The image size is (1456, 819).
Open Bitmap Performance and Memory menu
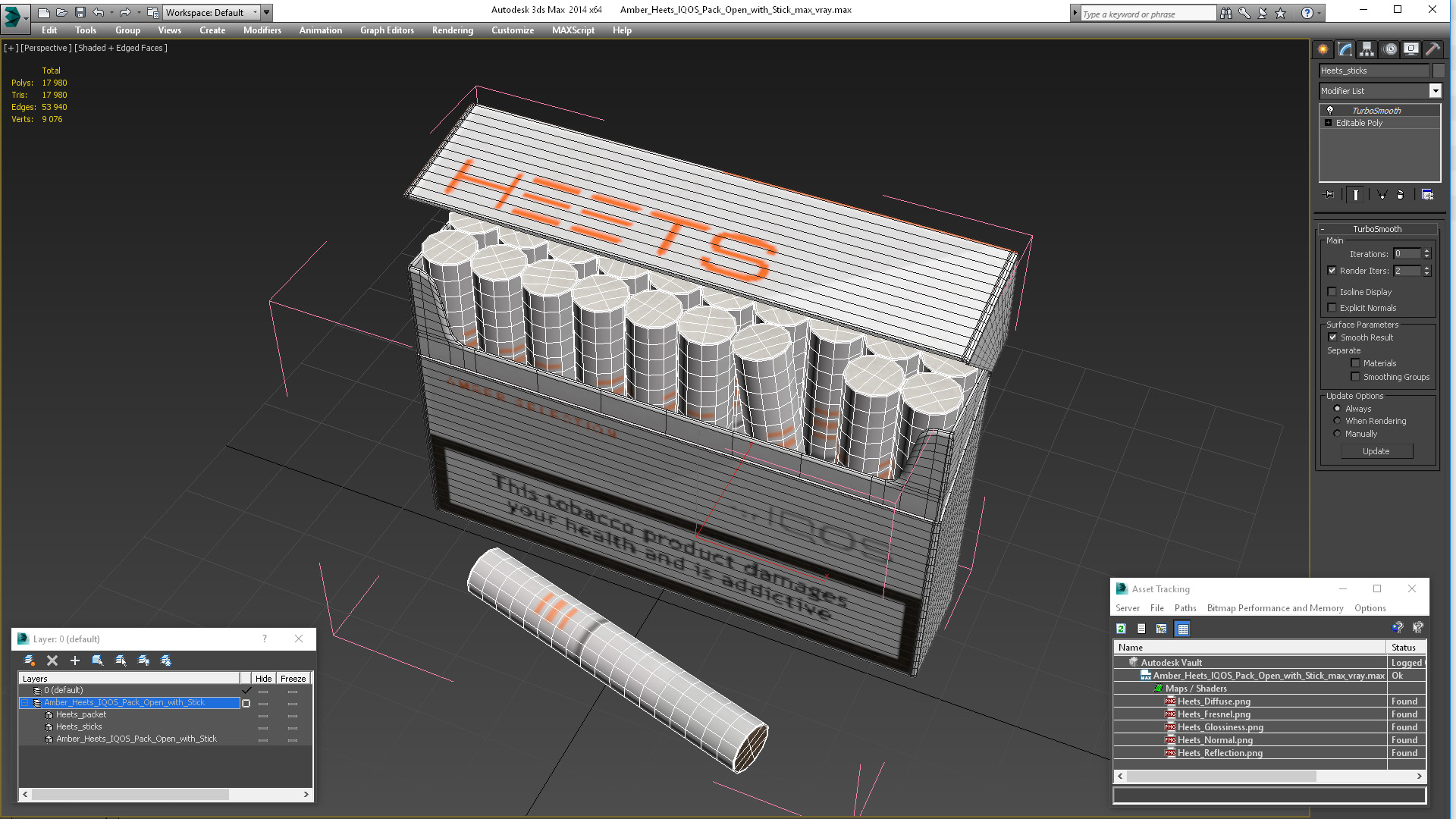(x=1275, y=608)
